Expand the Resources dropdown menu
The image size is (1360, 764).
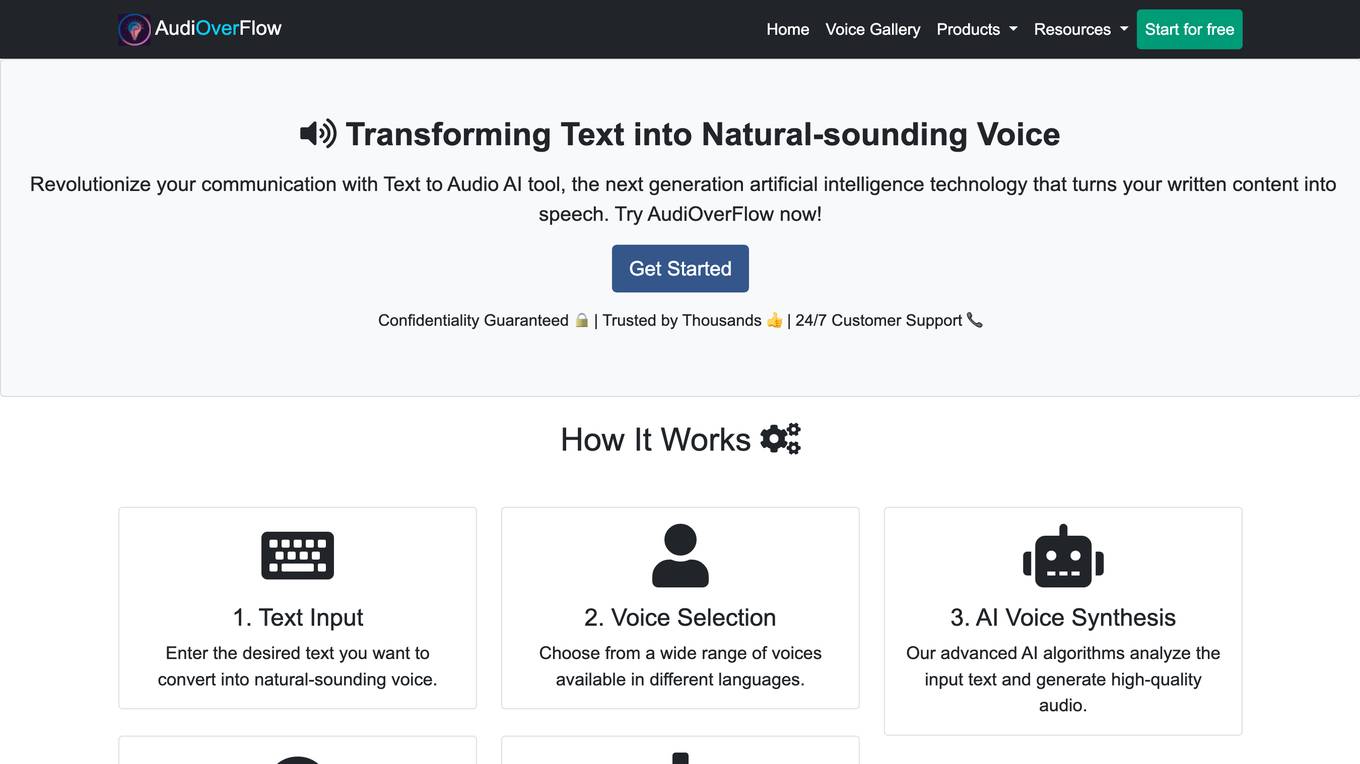[1081, 29]
